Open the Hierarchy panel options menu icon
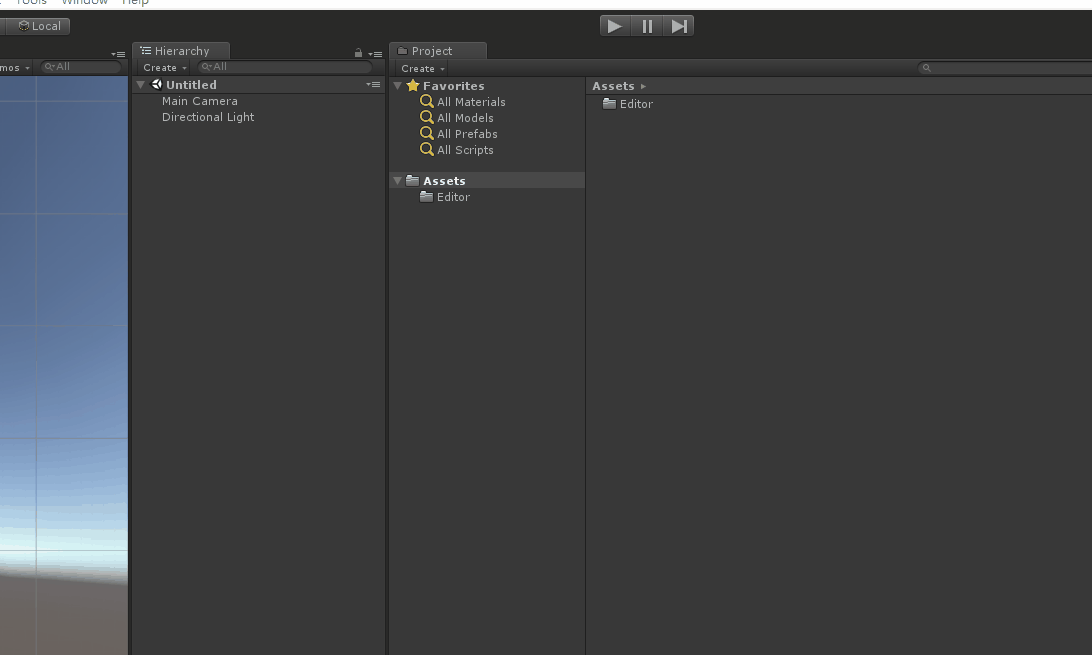The height and width of the screenshot is (655, 1092). tap(375, 54)
